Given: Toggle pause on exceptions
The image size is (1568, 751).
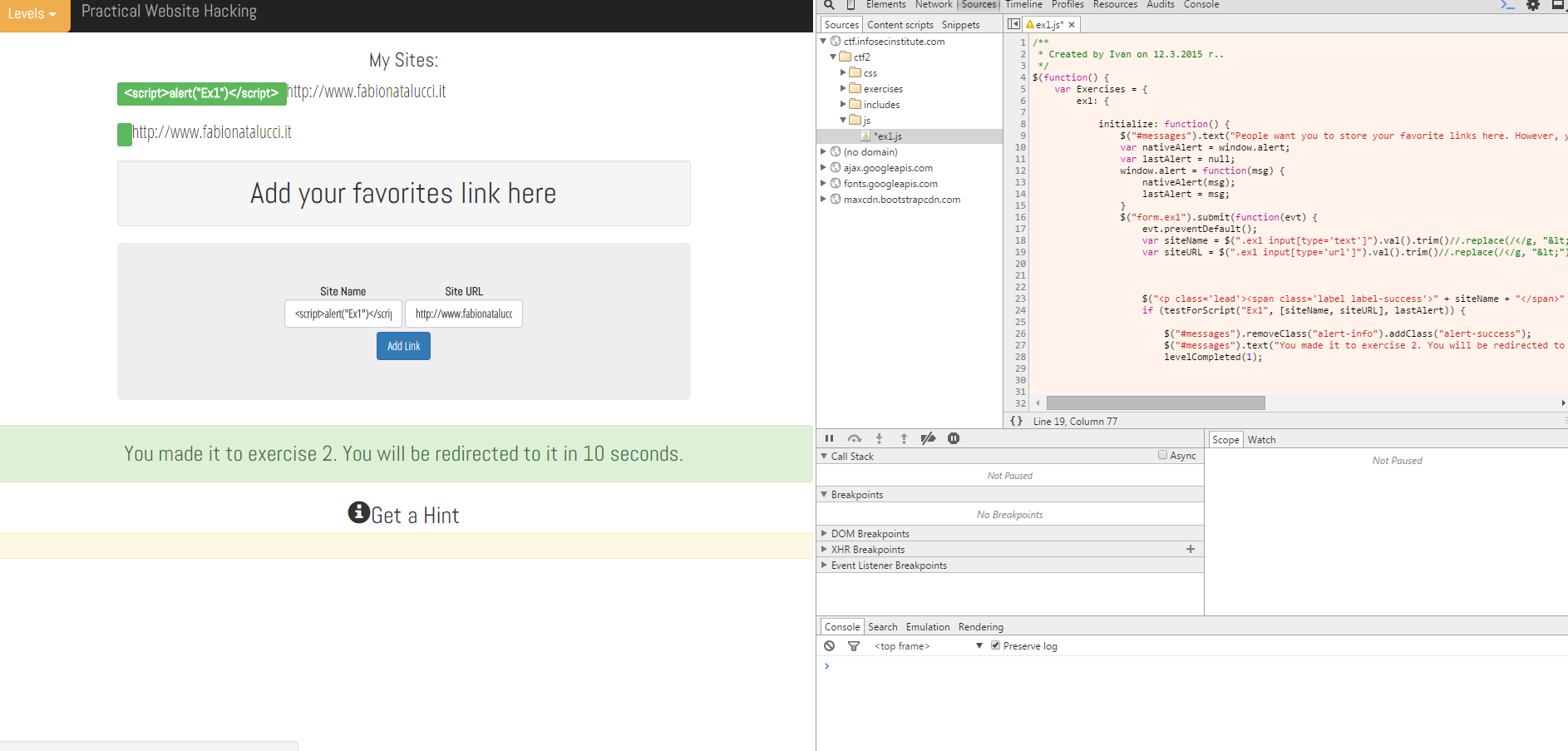Looking at the screenshot, I should pyautogui.click(x=954, y=438).
